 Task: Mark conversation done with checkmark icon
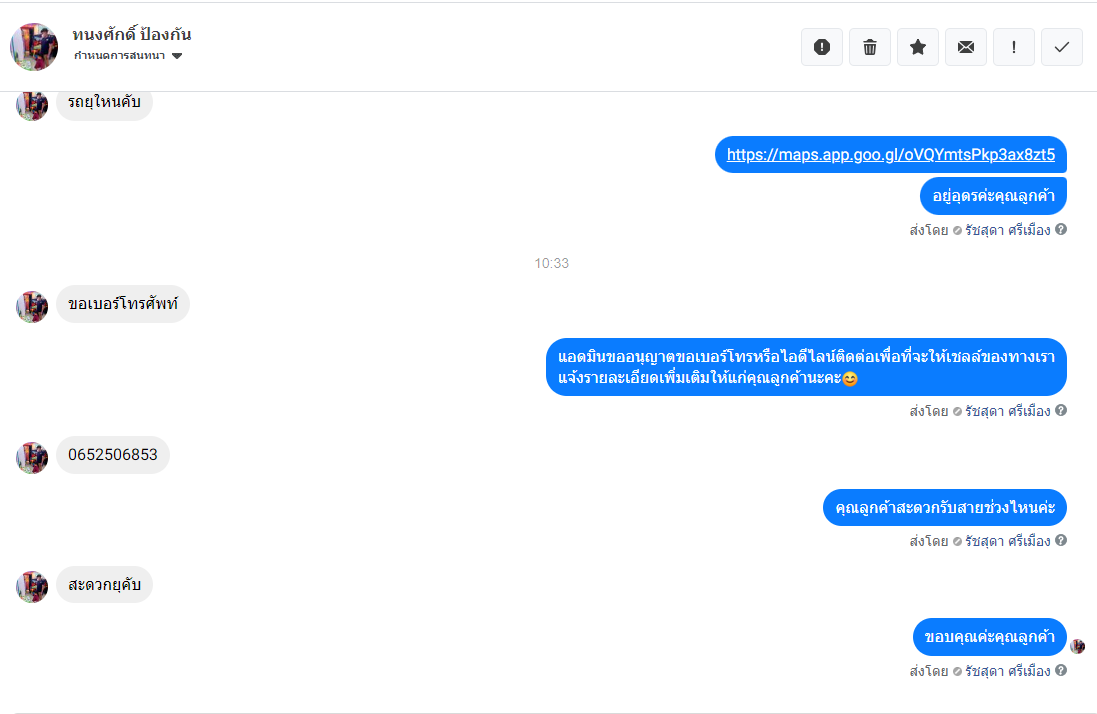pyautogui.click(x=1062, y=47)
